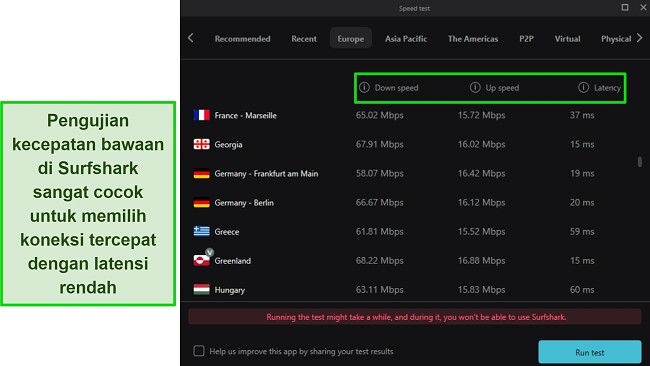Click the 58.07 Mbps download value

tap(380, 173)
